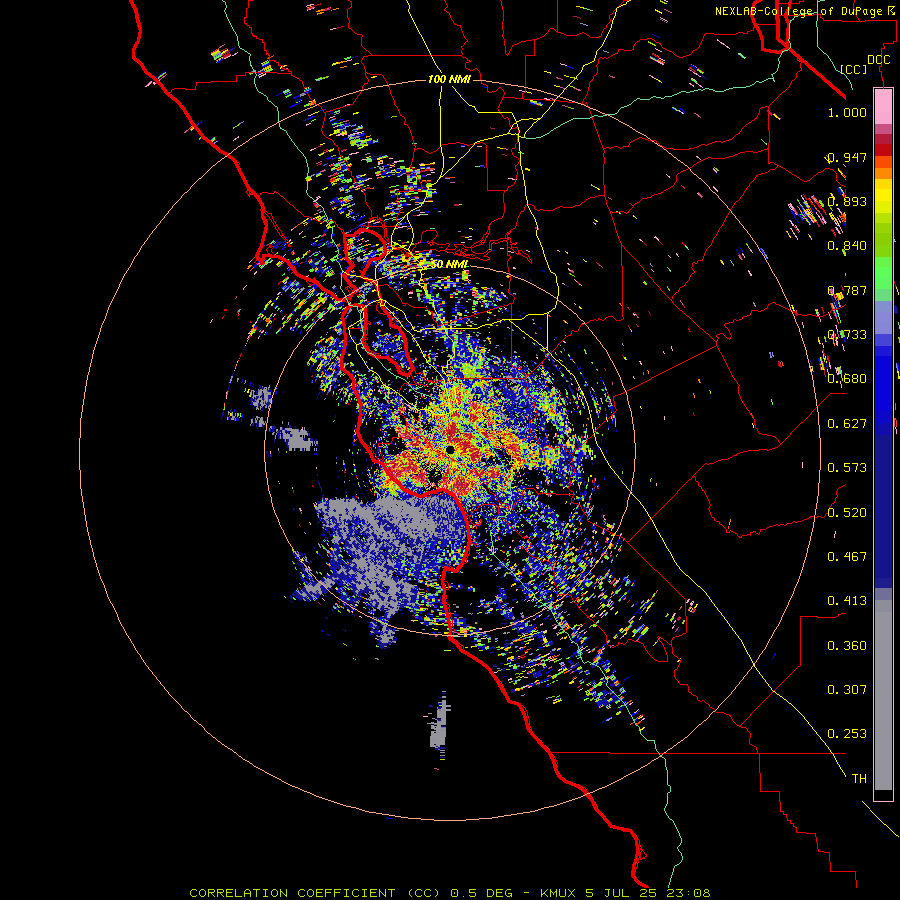Click the TH threshold legend label

[x=859, y=779]
